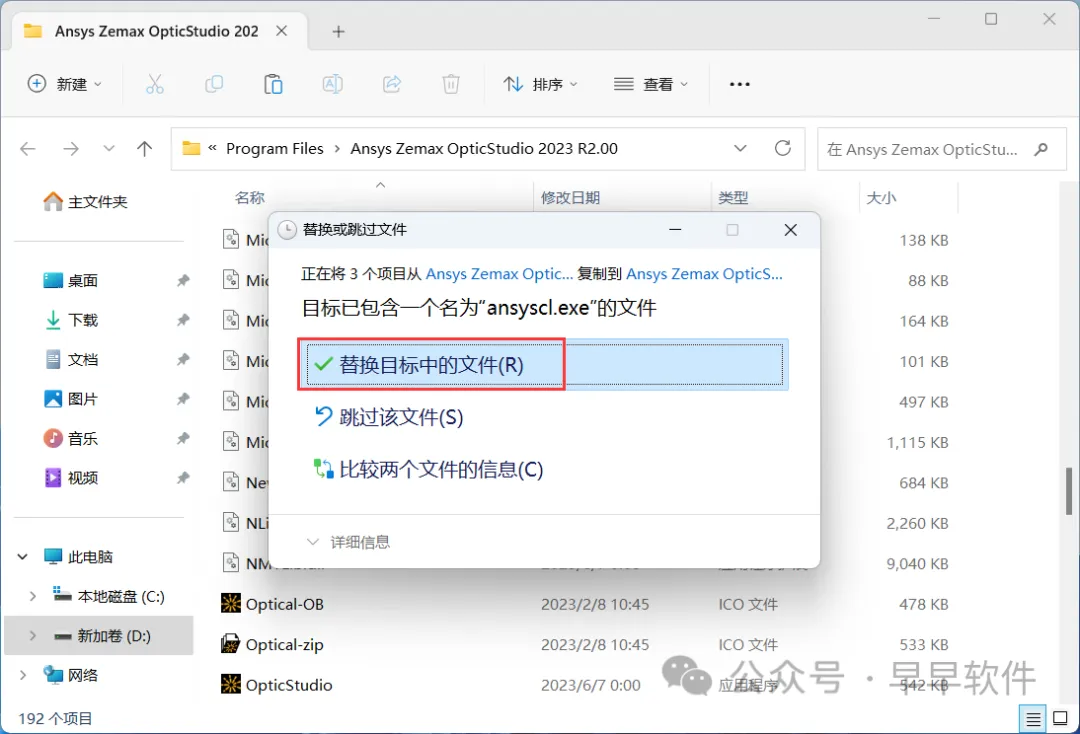Screen dimensions: 1080x734
Task: Expand the 网络 tree node
Action: (x=23, y=675)
